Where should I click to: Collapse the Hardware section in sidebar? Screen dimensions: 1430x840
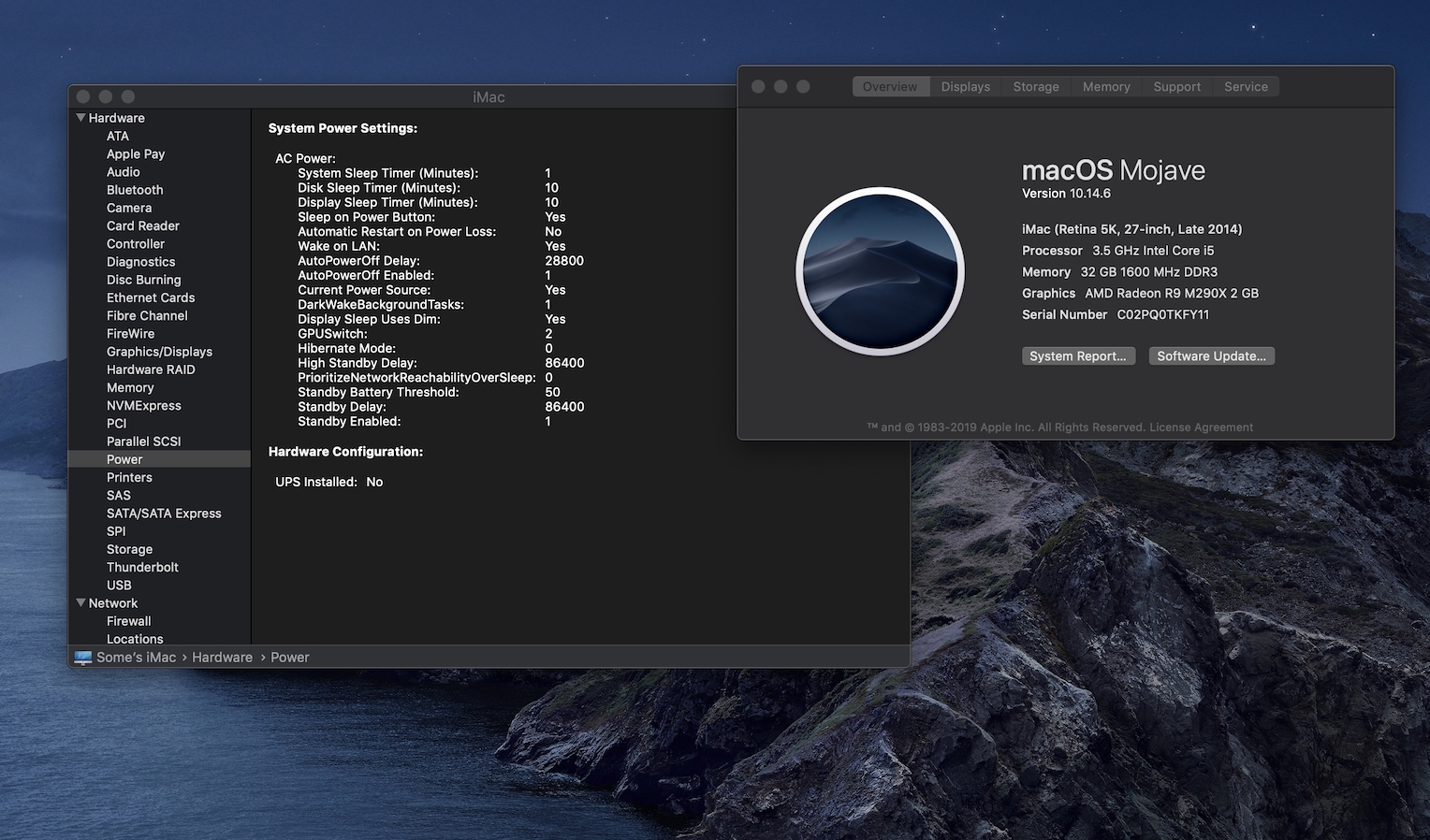tap(80, 118)
